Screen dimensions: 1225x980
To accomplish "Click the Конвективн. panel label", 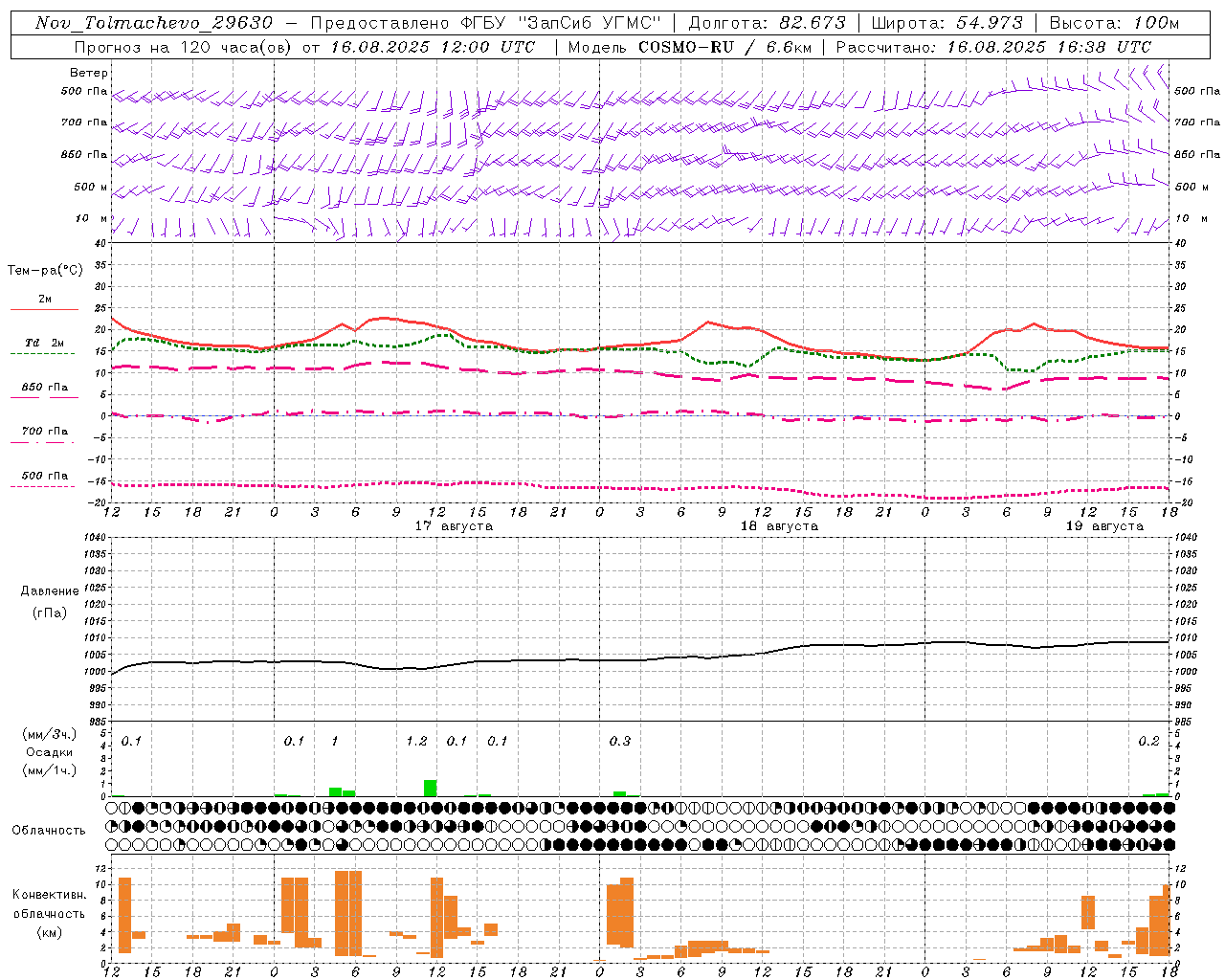I will 49,895.
